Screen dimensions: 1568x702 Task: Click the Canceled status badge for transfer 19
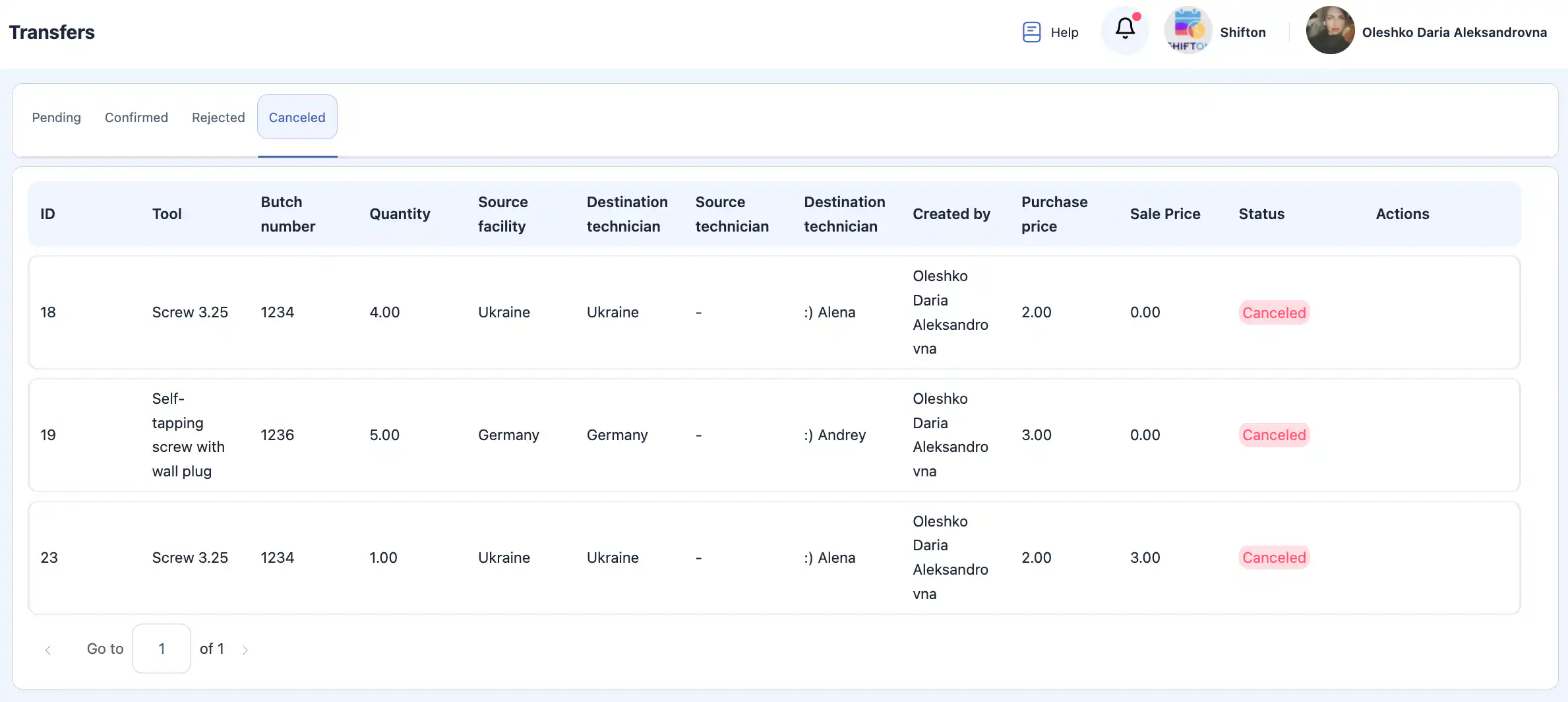point(1274,435)
